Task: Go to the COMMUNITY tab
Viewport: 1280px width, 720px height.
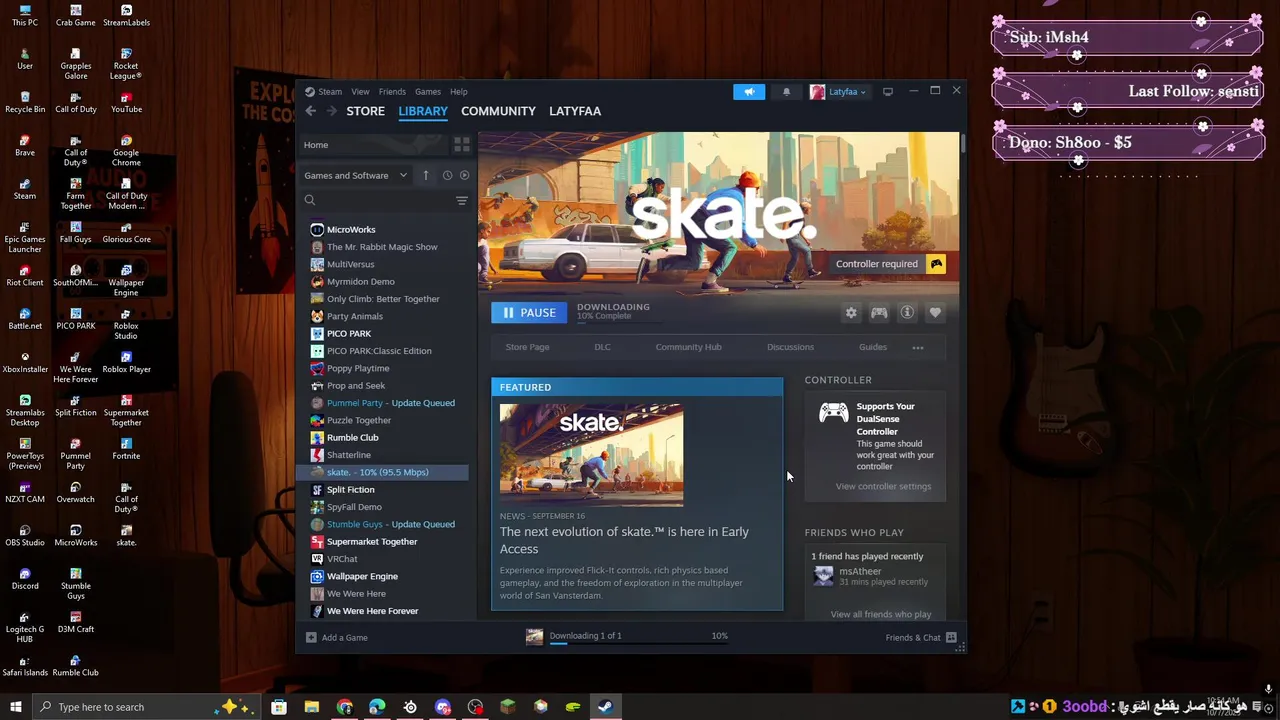Action: tap(498, 111)
